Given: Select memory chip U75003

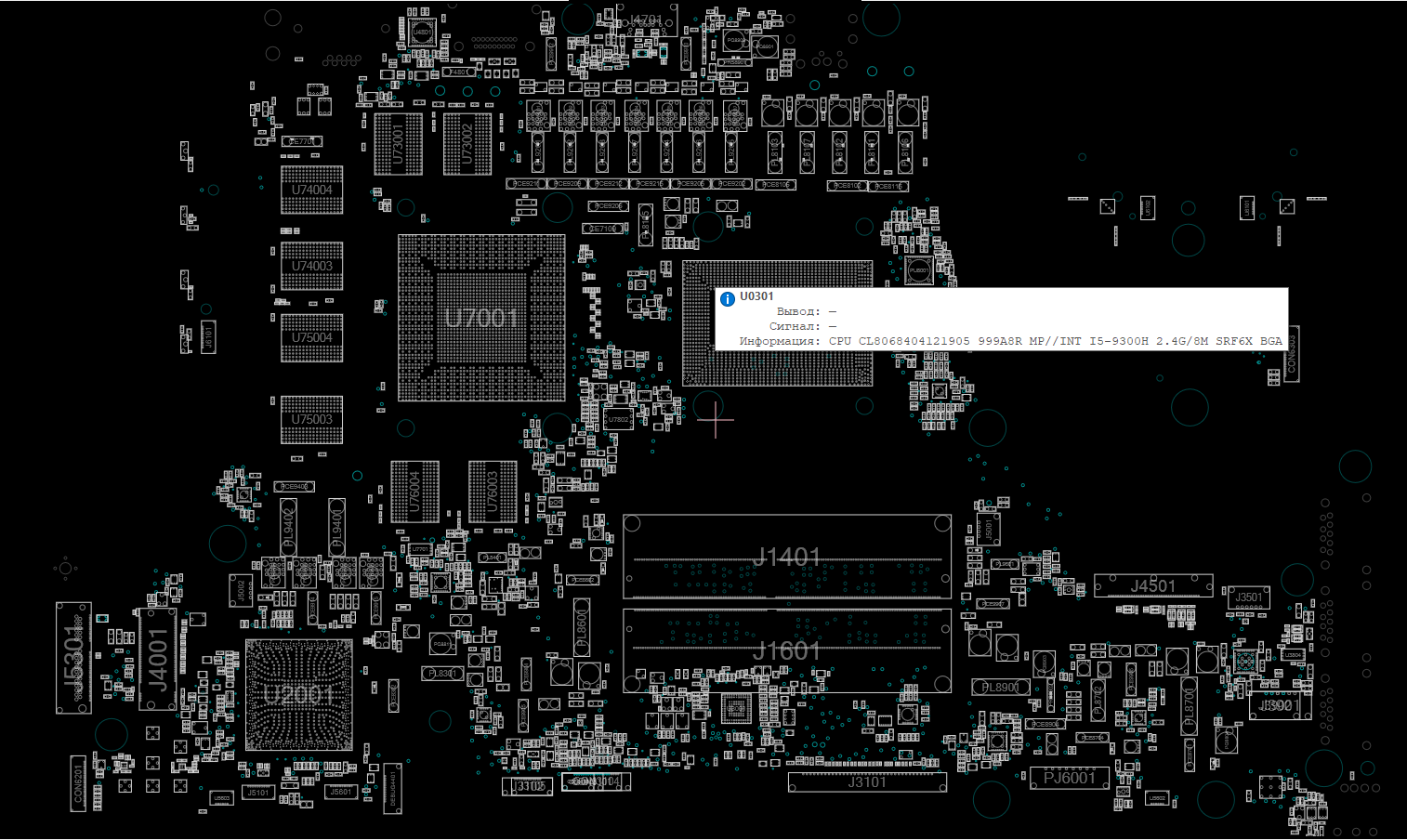Looking at the screenshot, I should point(311,420).
